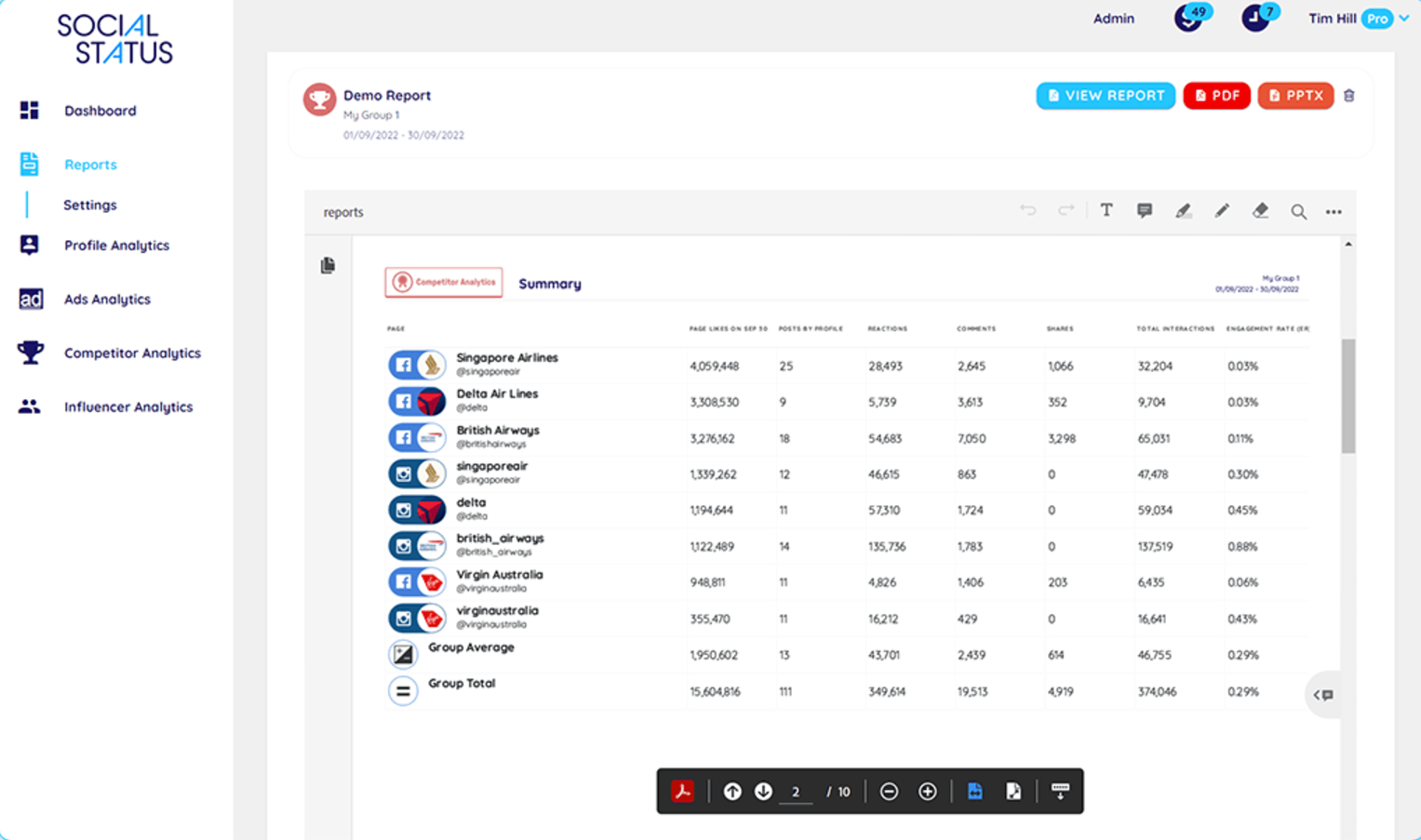Screen dimensions: 1421x840
Task: Open the search in document tool
Action: click(1298, 212)
